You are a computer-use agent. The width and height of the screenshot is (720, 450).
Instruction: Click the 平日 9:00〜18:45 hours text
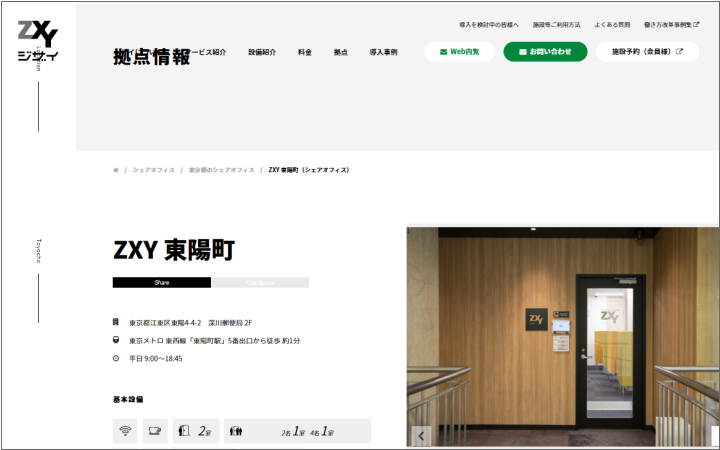pos(156,359)
